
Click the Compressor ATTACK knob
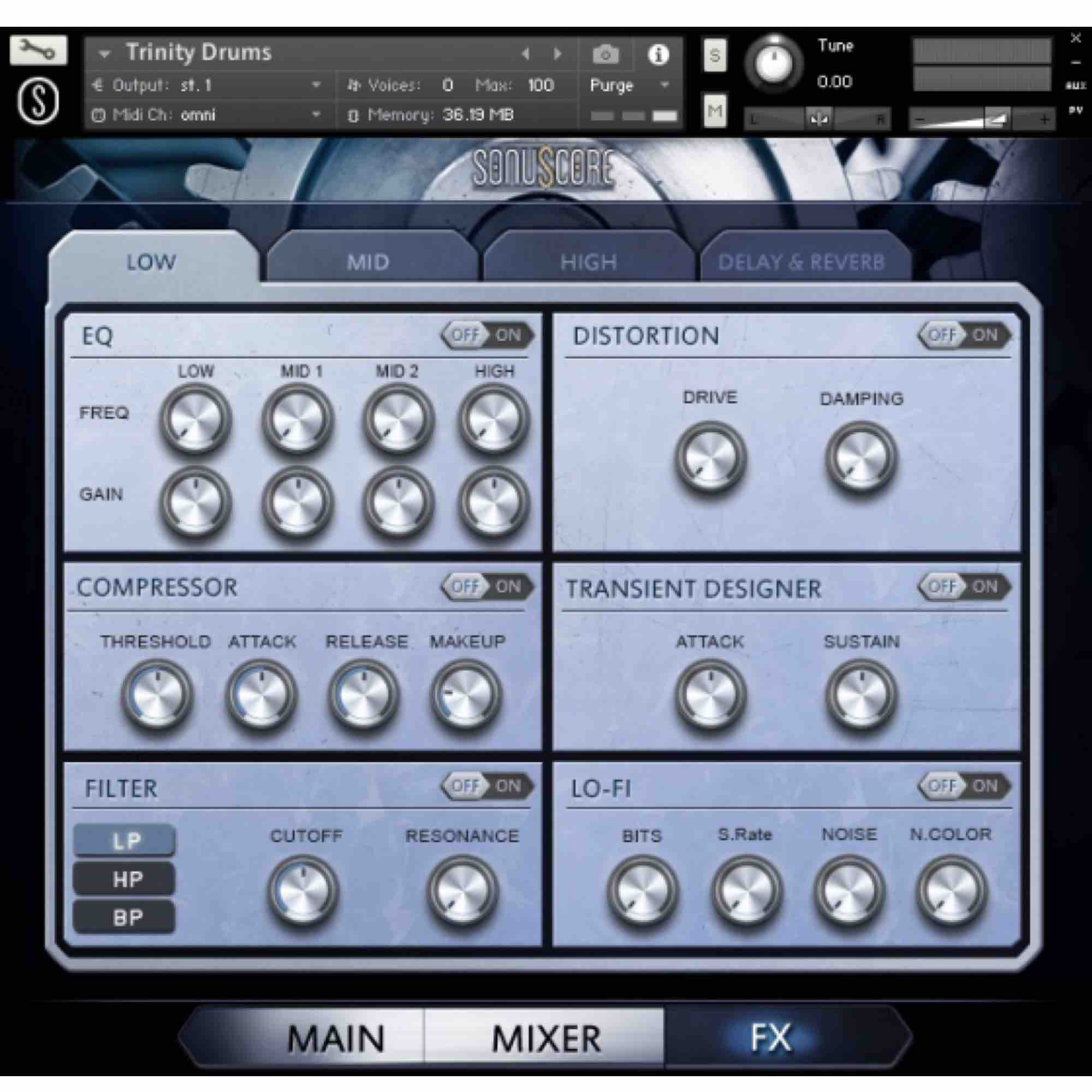tap(261, 695)
